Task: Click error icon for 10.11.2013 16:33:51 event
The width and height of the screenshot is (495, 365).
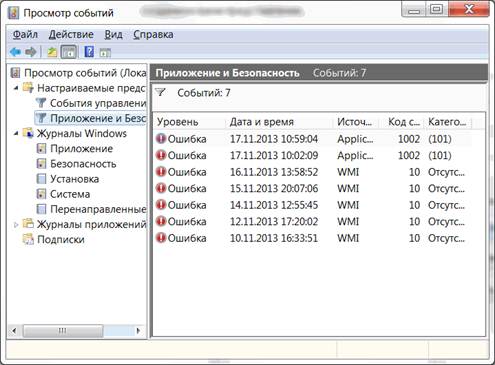Action: tap(161, 238)
